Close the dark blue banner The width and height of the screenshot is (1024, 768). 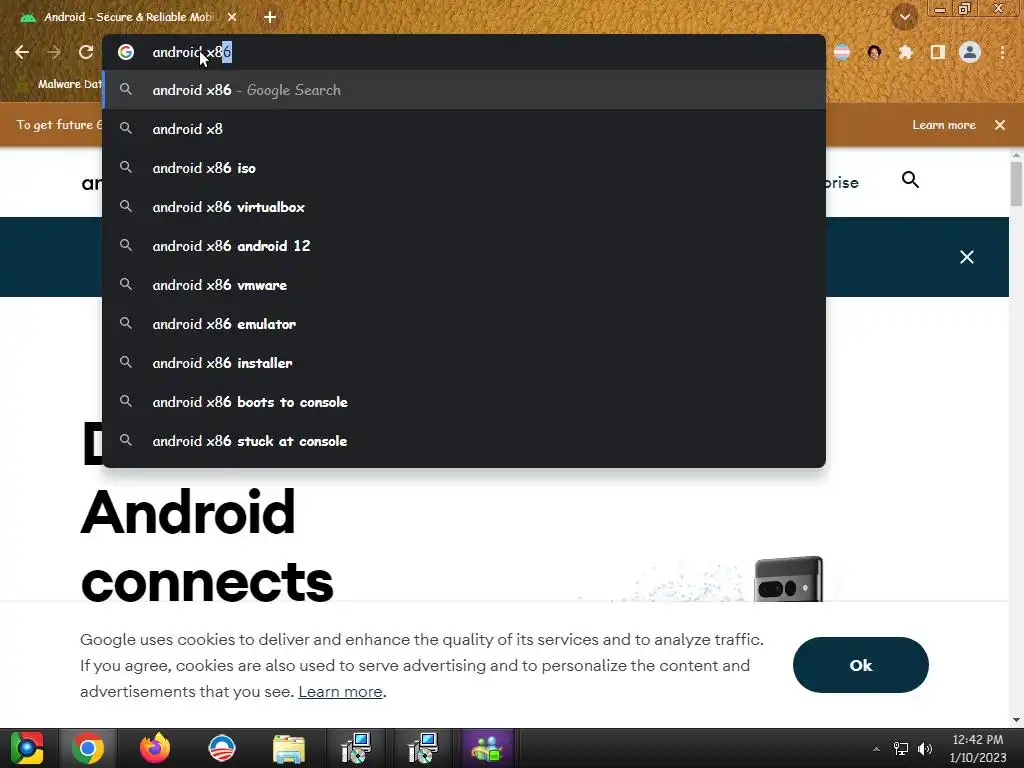[967, 257]
